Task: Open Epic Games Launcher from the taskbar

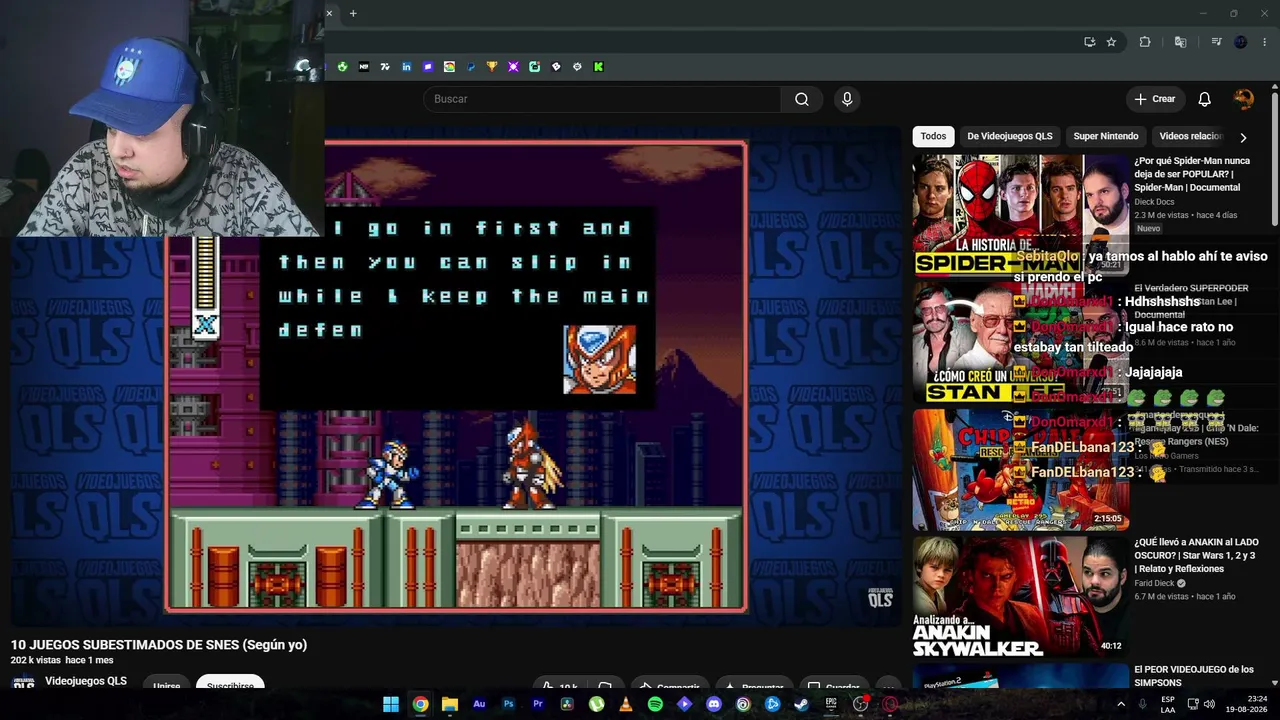Action: pos(831,704)
